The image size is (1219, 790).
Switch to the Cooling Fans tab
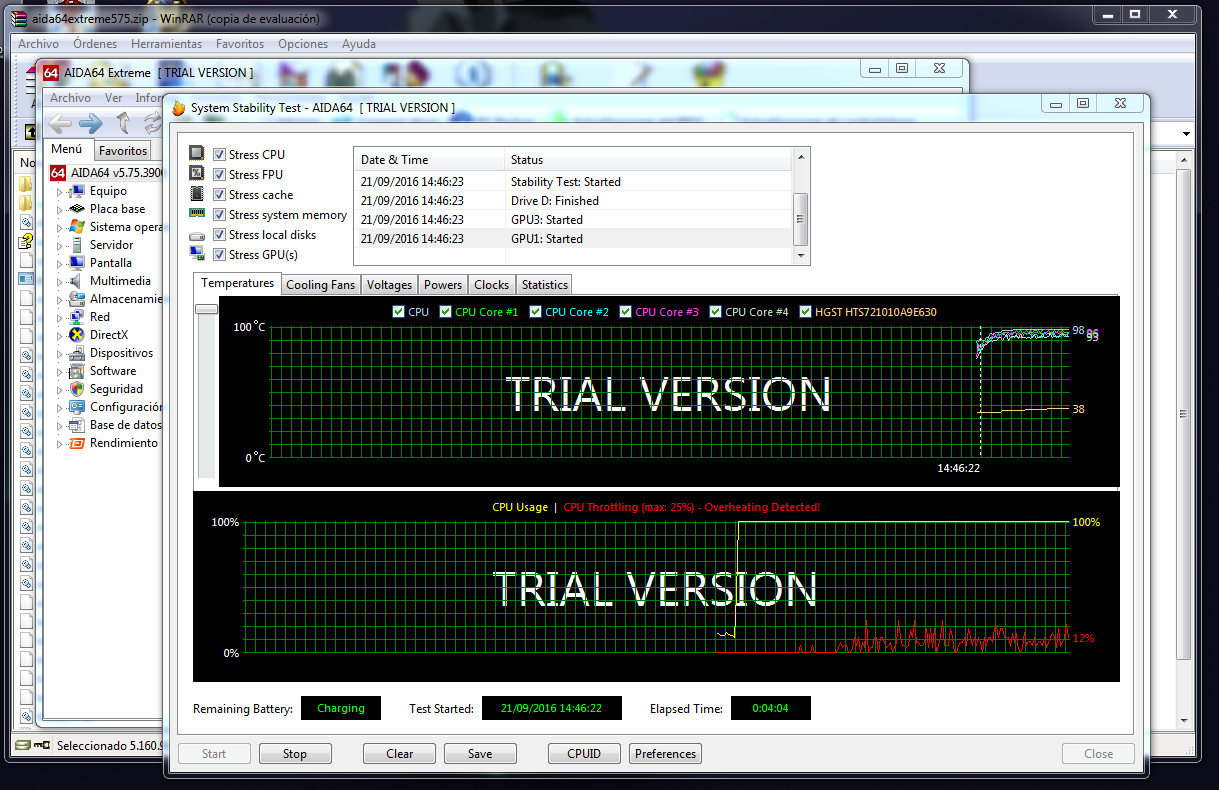[320, 285]
